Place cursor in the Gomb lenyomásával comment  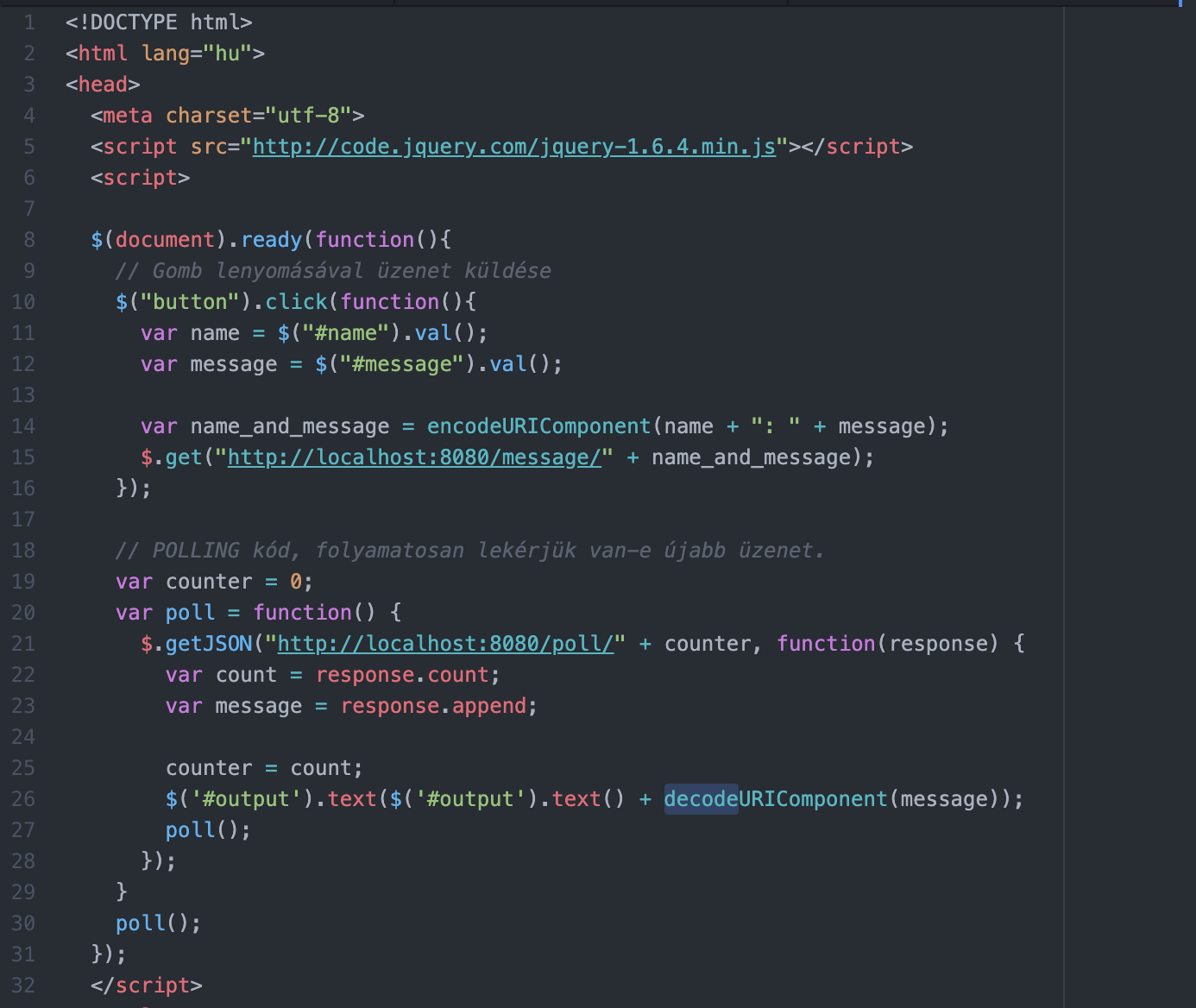point(332,271)
